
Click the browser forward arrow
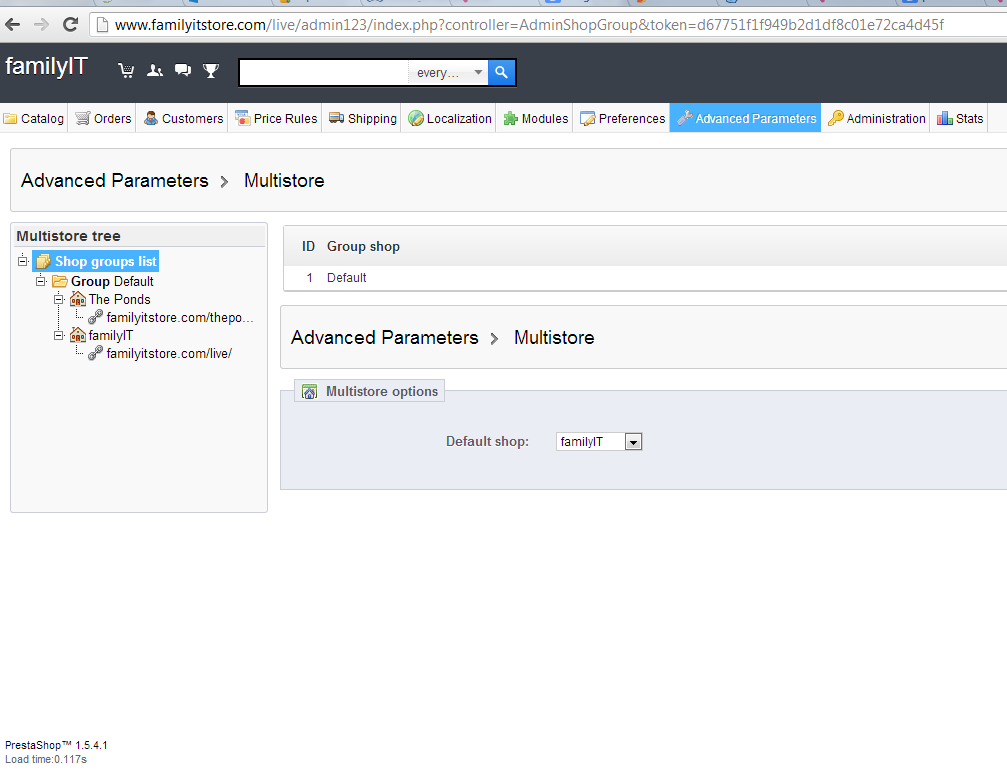[x=41, y=25]
